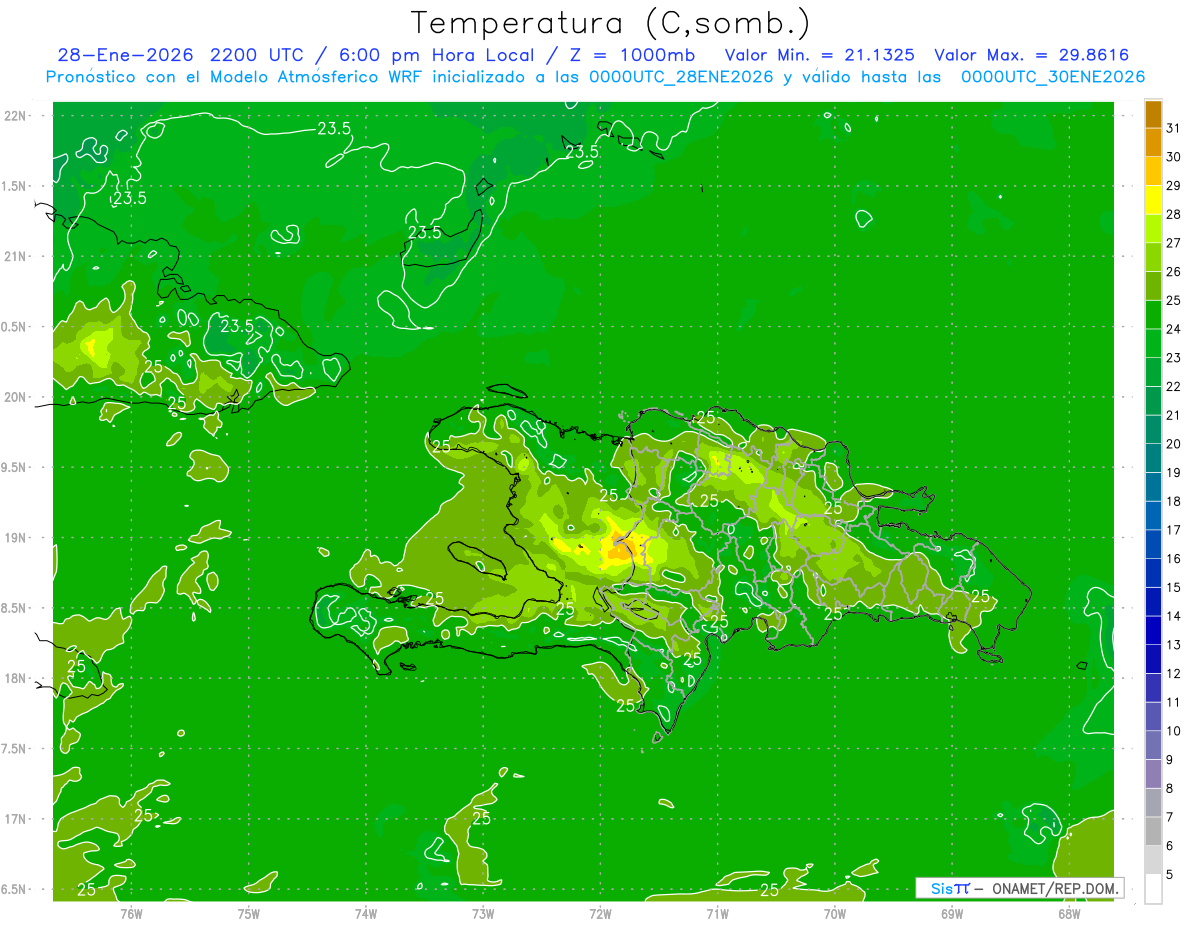The image size is (1200, 927).
Task: Click the 'Valor Max. = 29.8616' readout
Action: (x=1031, y=55)
